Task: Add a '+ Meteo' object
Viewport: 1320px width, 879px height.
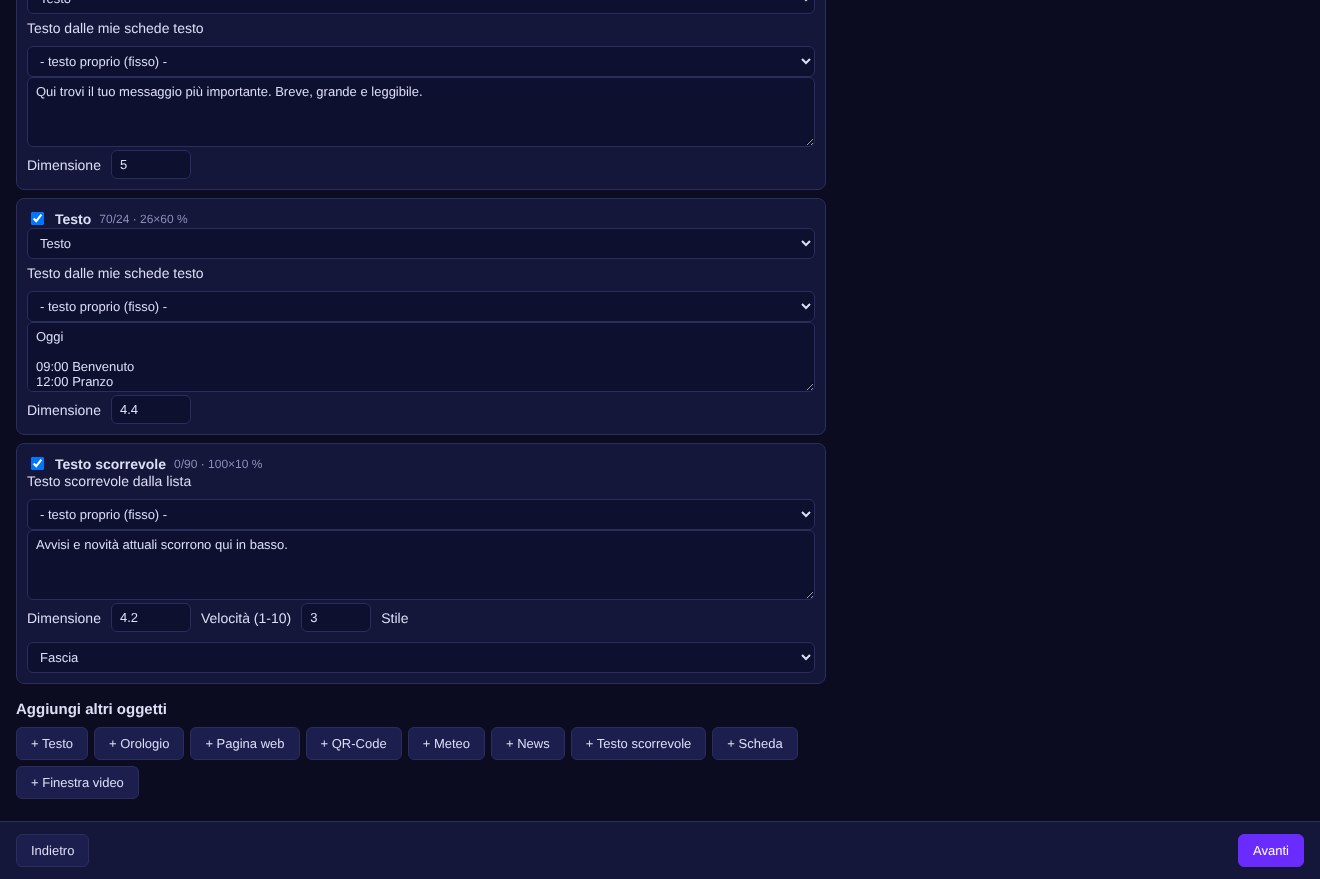Action: click(446, 743)
